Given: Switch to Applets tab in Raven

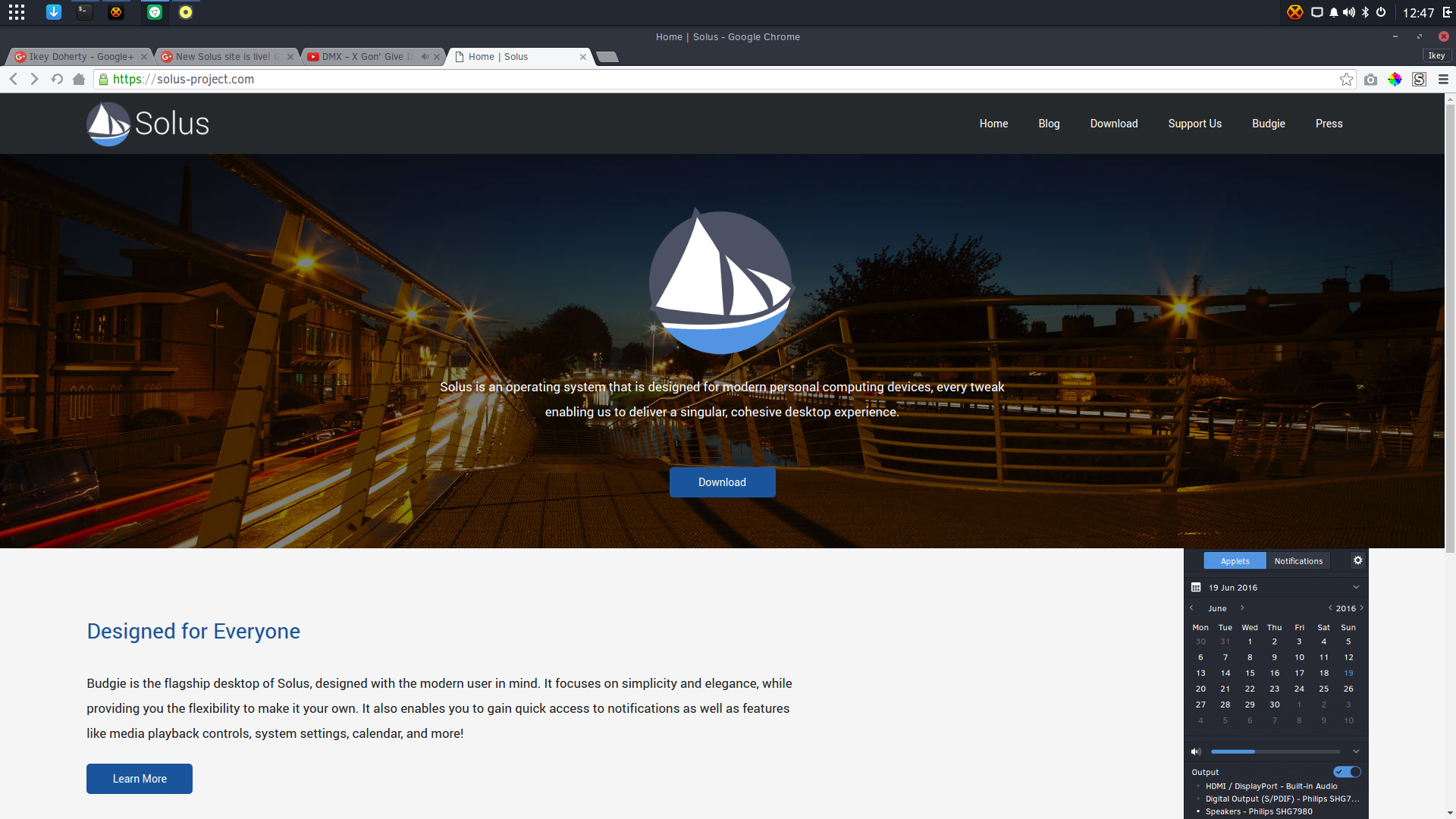Looking at the screenshot, I should [x=1235, y=561].
